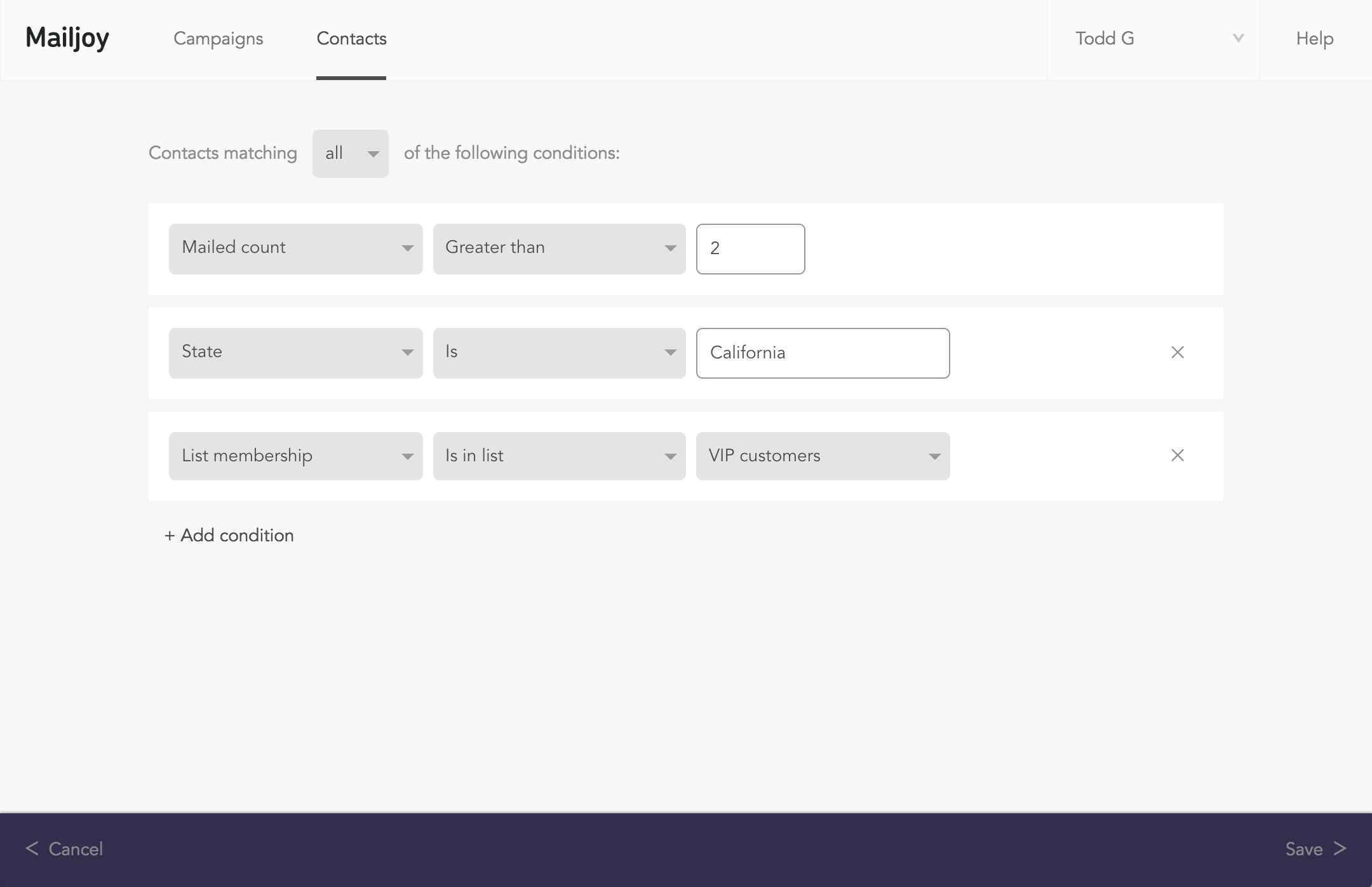Screen dimensions: 1372x887
Task: Click the mailed count value input field
Action: (750, 249)
